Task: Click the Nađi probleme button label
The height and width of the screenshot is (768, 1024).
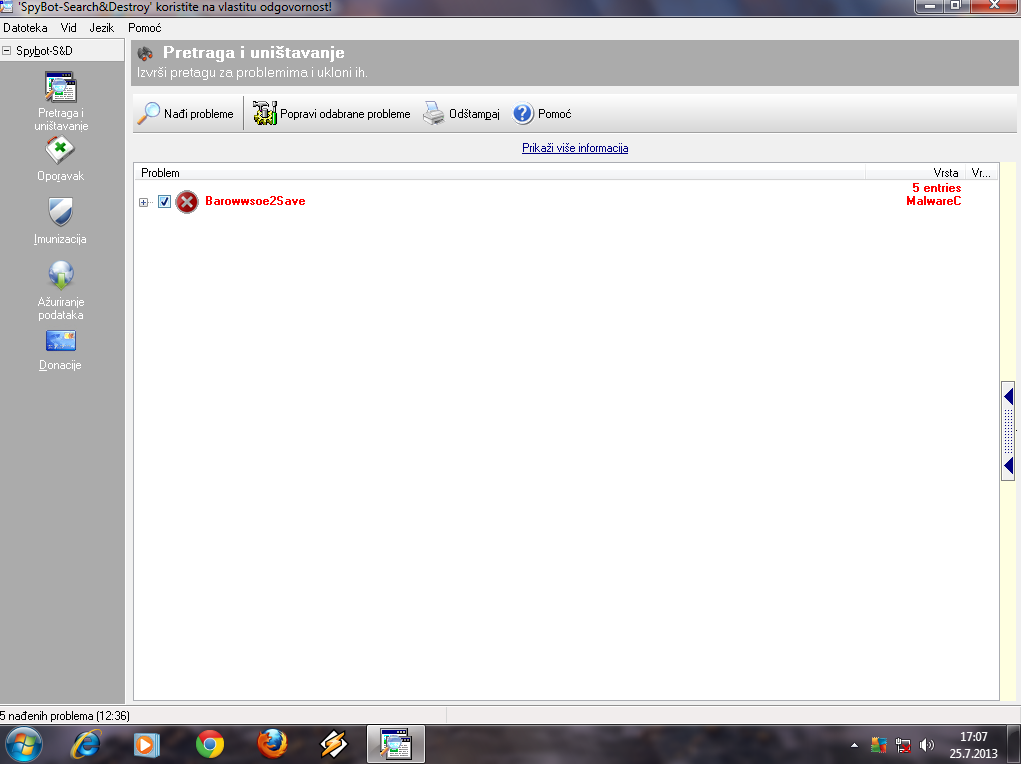Action: tap(199, 114)
